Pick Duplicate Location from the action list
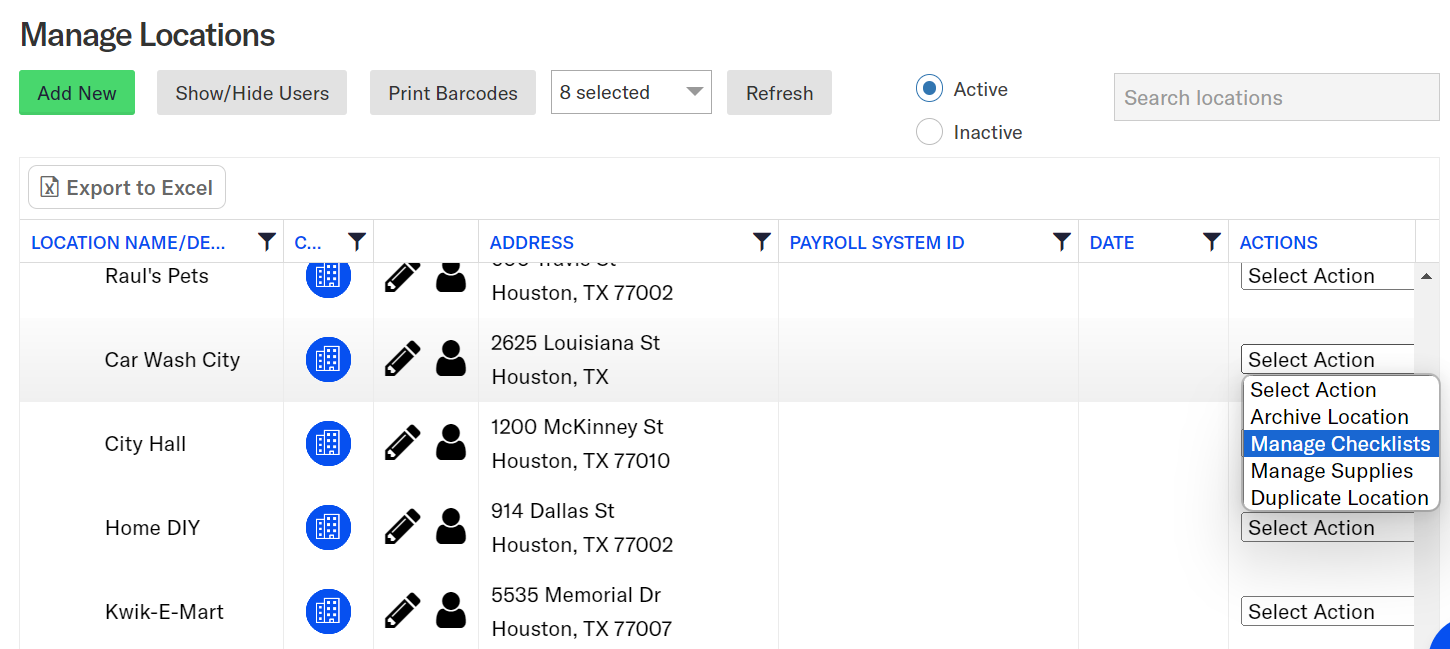Image resolution: width=1450 pixels, height=649 pixels. 1339,498
